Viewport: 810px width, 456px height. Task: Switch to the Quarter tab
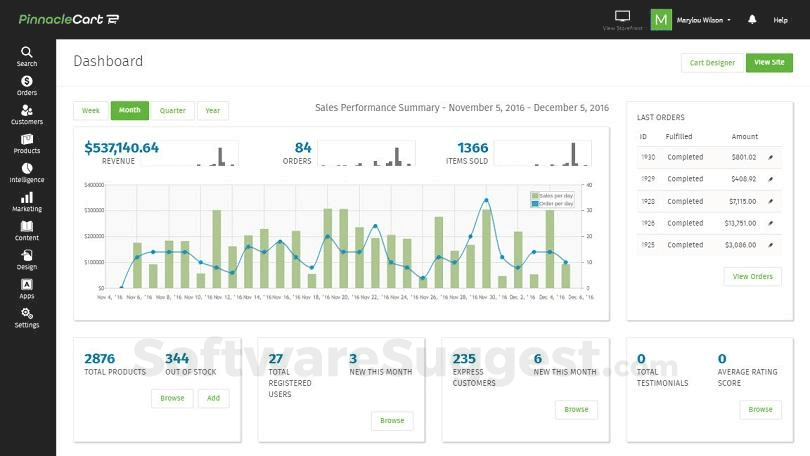tap(173, 111)
